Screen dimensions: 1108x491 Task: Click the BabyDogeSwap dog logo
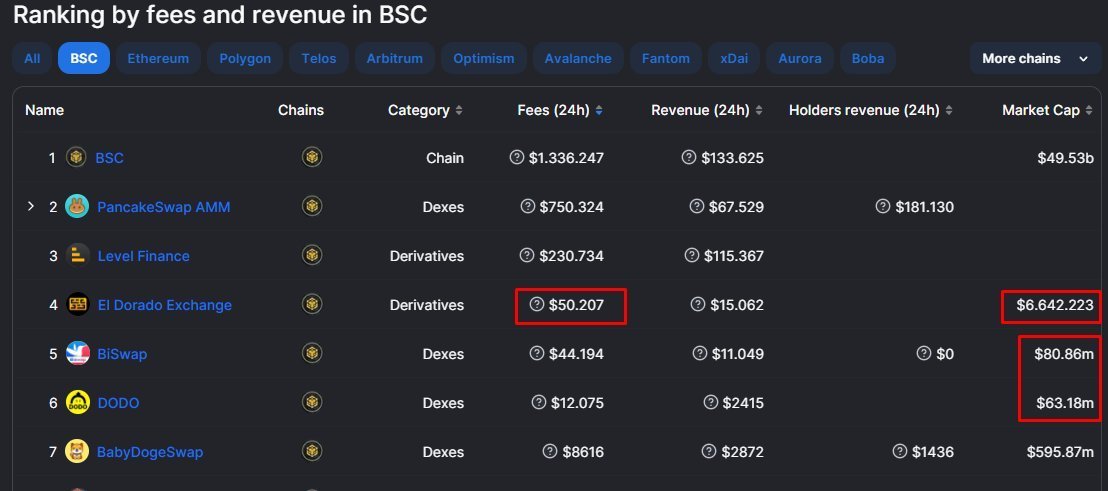coord(77,451)
